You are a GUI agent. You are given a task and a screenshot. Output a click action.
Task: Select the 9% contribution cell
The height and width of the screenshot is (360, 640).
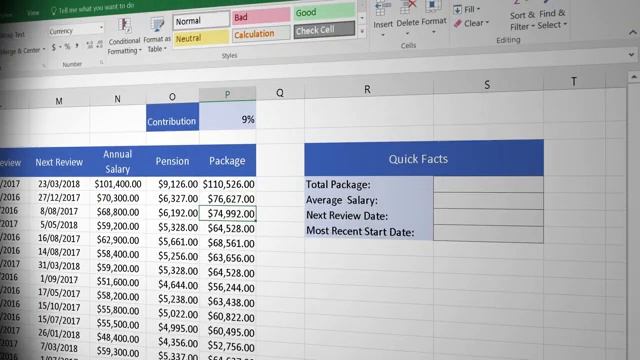click(227, 116)
